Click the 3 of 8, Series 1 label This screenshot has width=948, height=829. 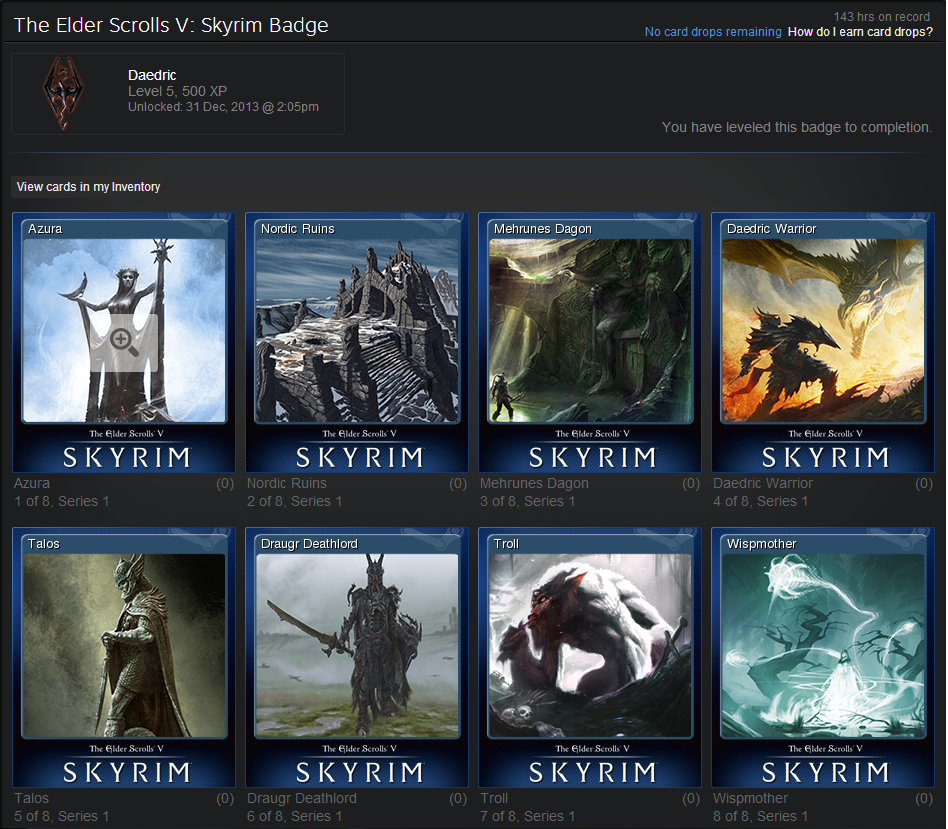[528, 501]
